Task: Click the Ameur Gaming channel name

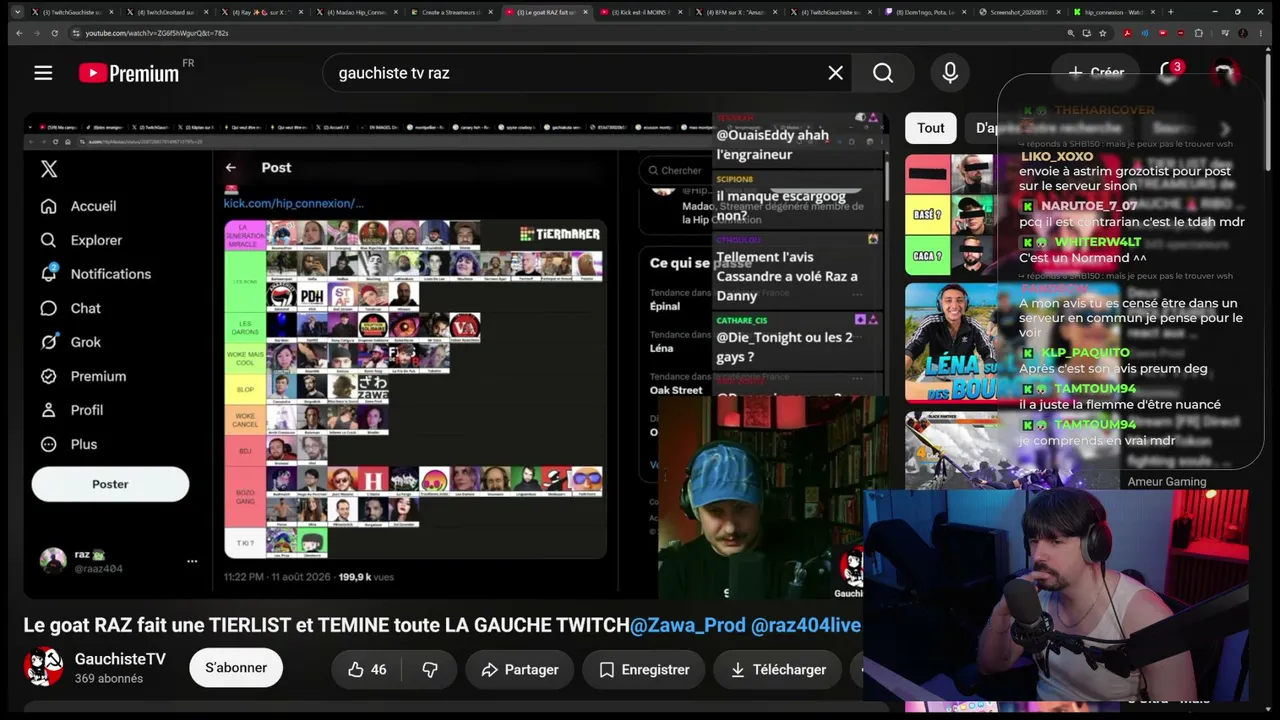Action: click(1167, 482)
